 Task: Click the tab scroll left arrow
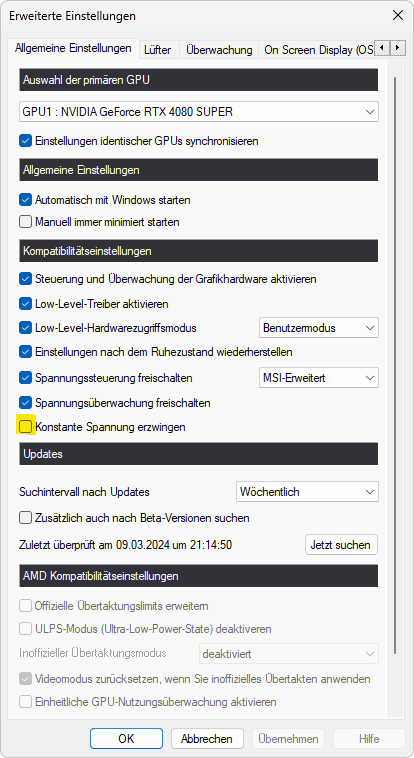(383, 48)
